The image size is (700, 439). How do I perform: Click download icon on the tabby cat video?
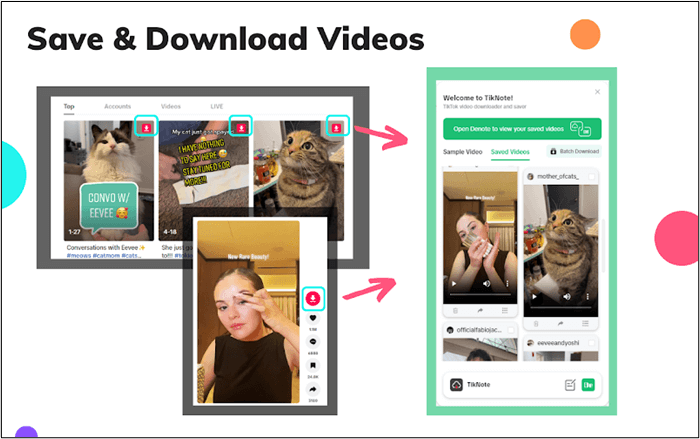tap(337, 126)
